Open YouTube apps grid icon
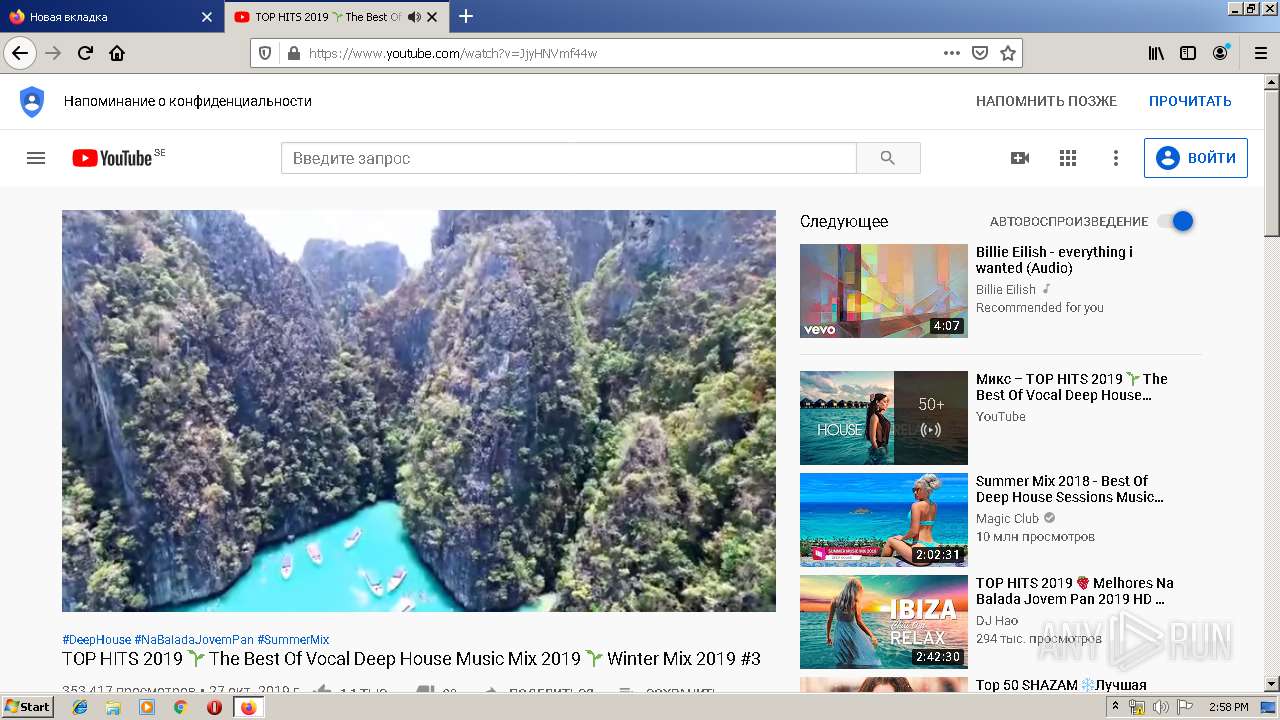The image size is (1280, 720). (x=1068, y=158)
